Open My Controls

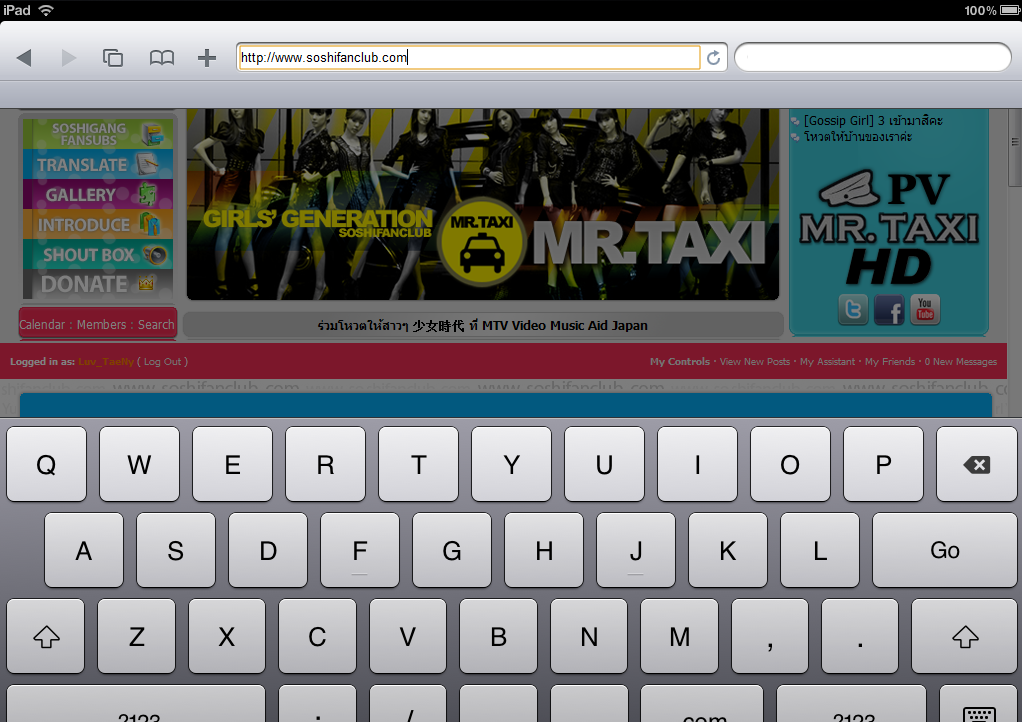(x=680, y=362)
